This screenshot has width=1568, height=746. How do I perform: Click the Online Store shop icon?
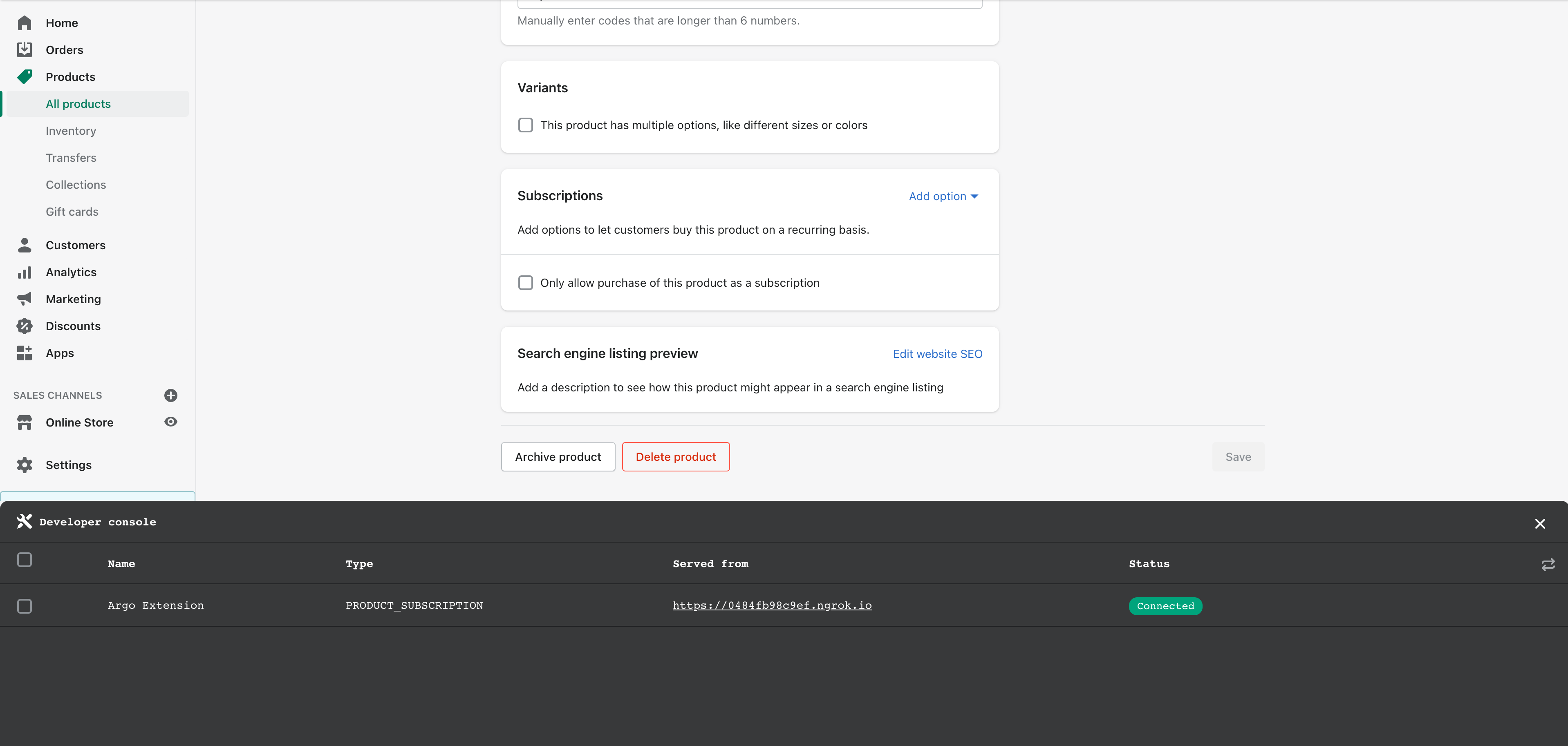click(25, 422)
